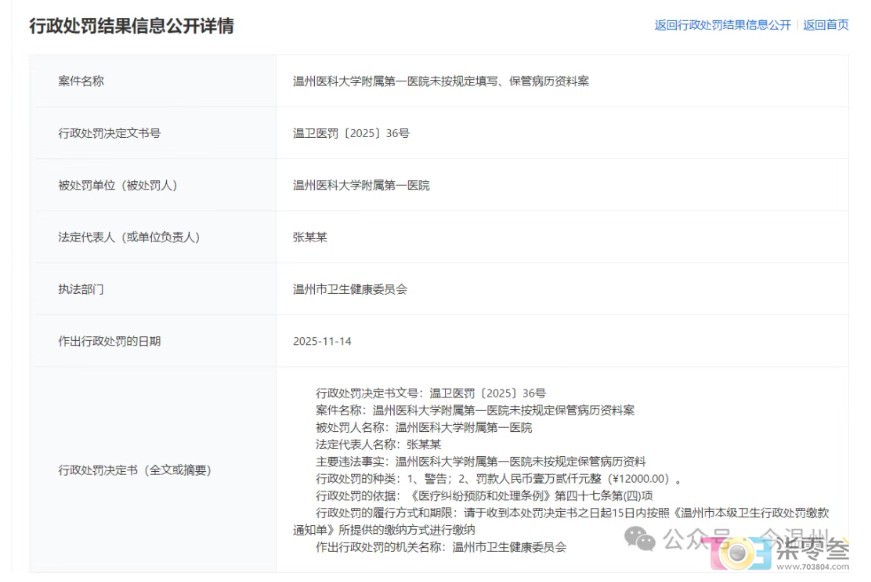Click the 行政处罚决定书（全文或摘要） label

tap(135, 469)
